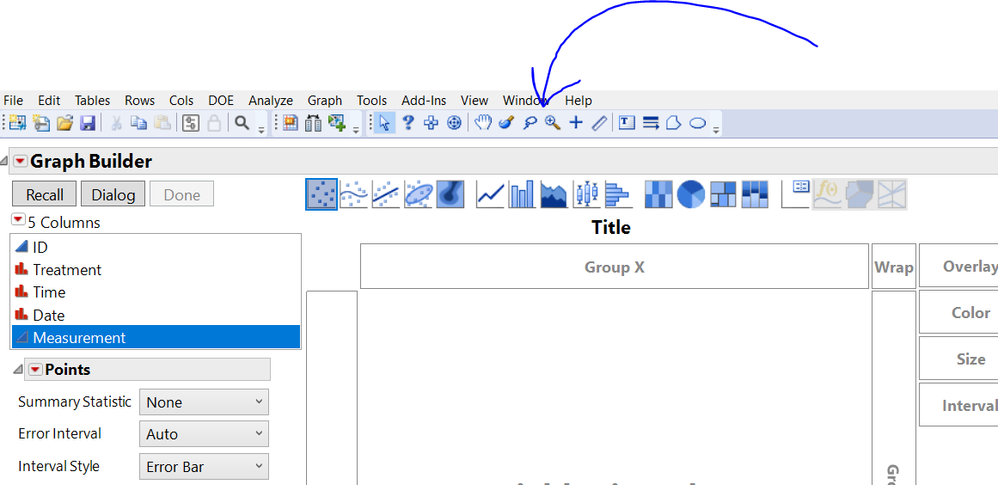Select the Selection cross tool
The image size is (998, 485).
click(x=431, y=123)
